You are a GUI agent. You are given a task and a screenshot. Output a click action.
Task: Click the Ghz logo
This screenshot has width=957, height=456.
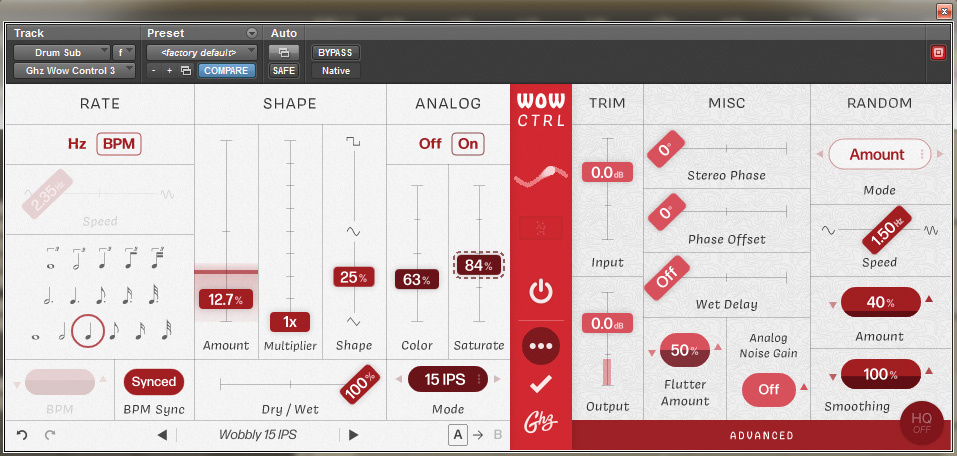541,422
